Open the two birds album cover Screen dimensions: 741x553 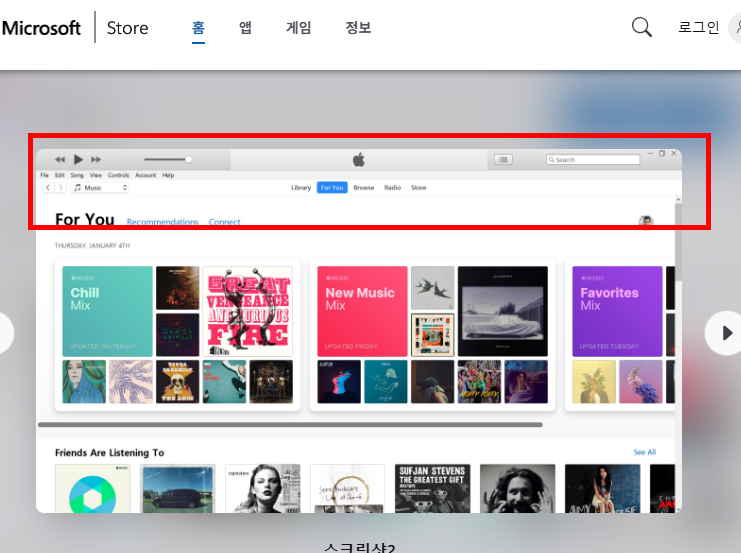(432, 287)
